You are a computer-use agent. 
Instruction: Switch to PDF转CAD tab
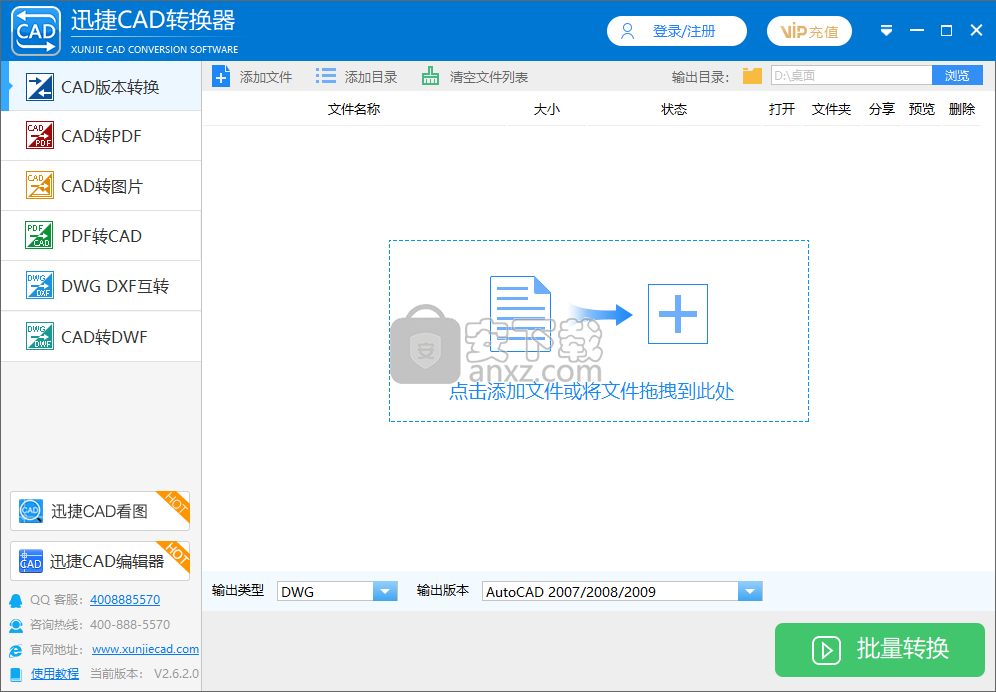[101, 235]
